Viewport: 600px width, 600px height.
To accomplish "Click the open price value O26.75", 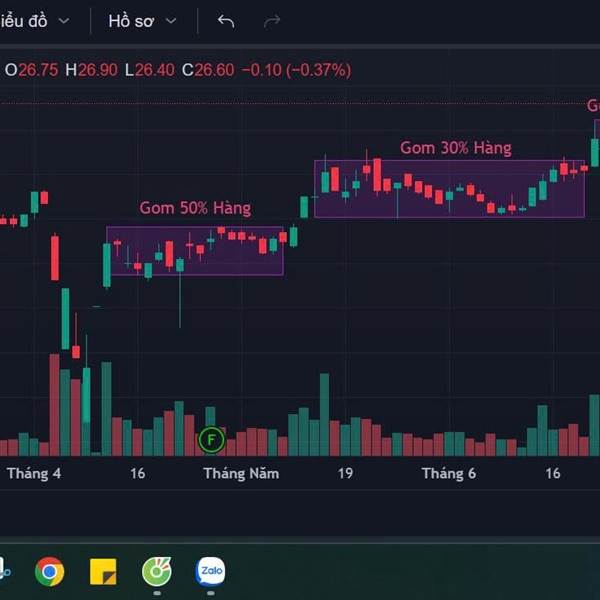I will pos(31,70).
